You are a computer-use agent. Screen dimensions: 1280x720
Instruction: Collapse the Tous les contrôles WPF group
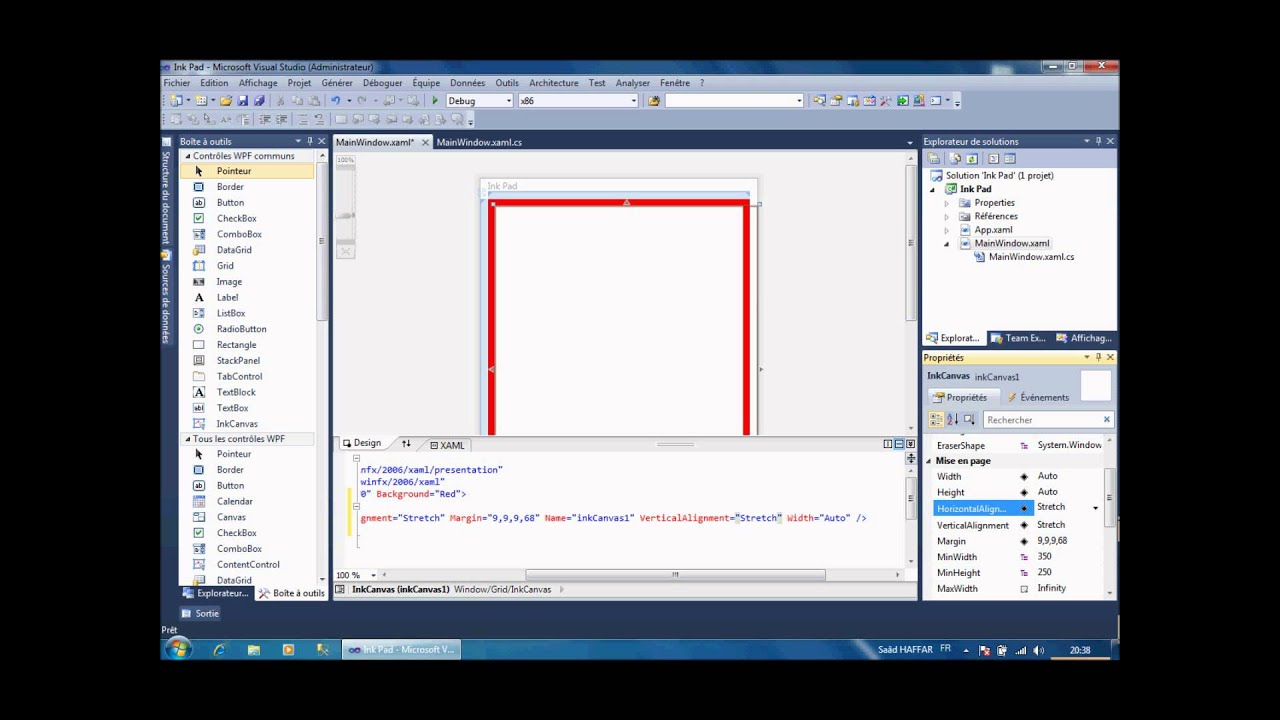[x=187, y=439]
